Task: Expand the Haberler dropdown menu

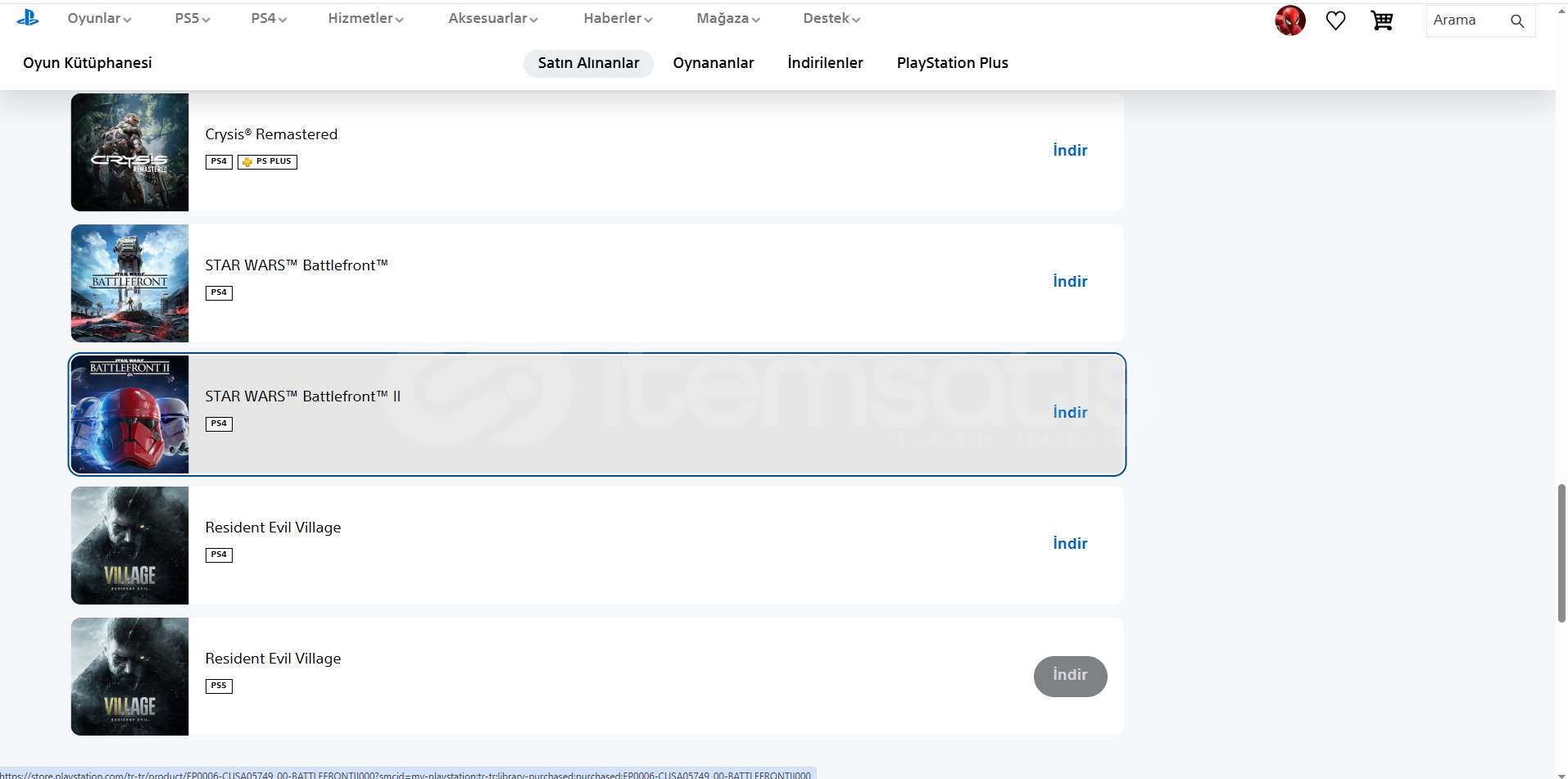Action: 618,18
